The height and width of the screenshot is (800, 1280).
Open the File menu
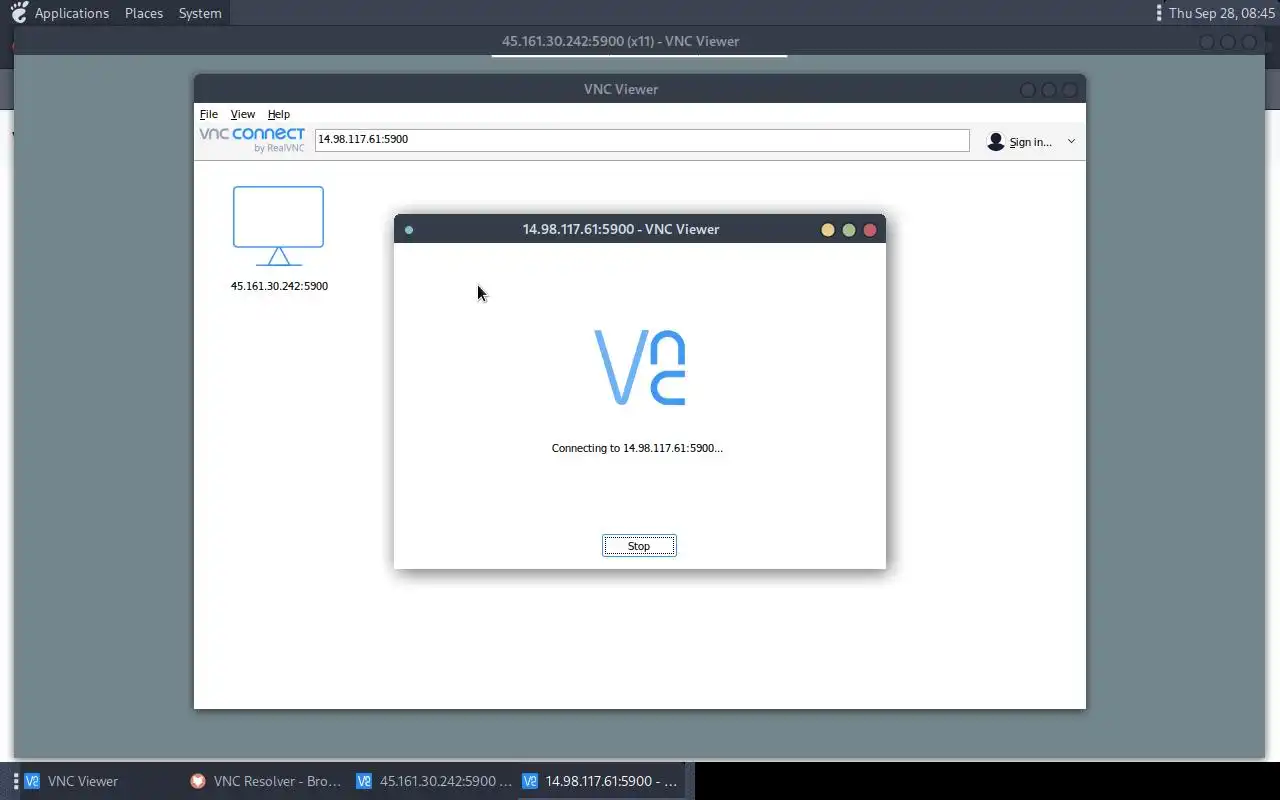208,114
